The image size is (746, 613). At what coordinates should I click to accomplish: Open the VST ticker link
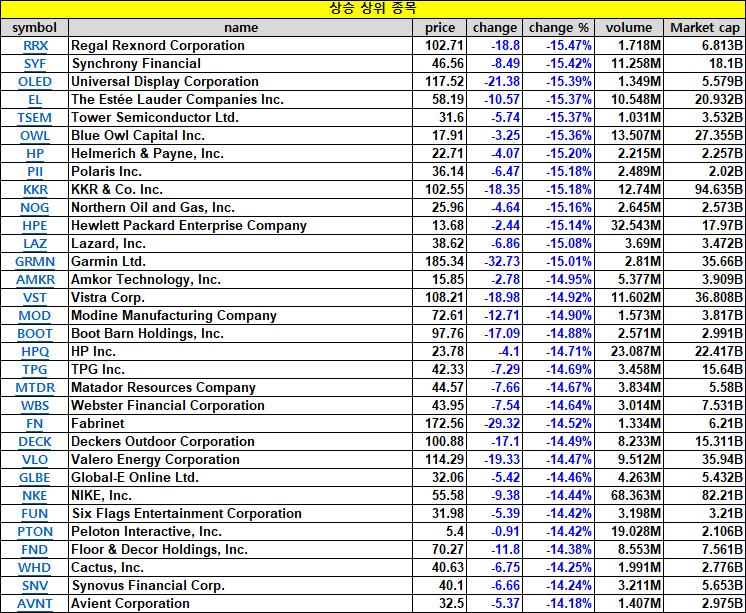coord(35,298)
